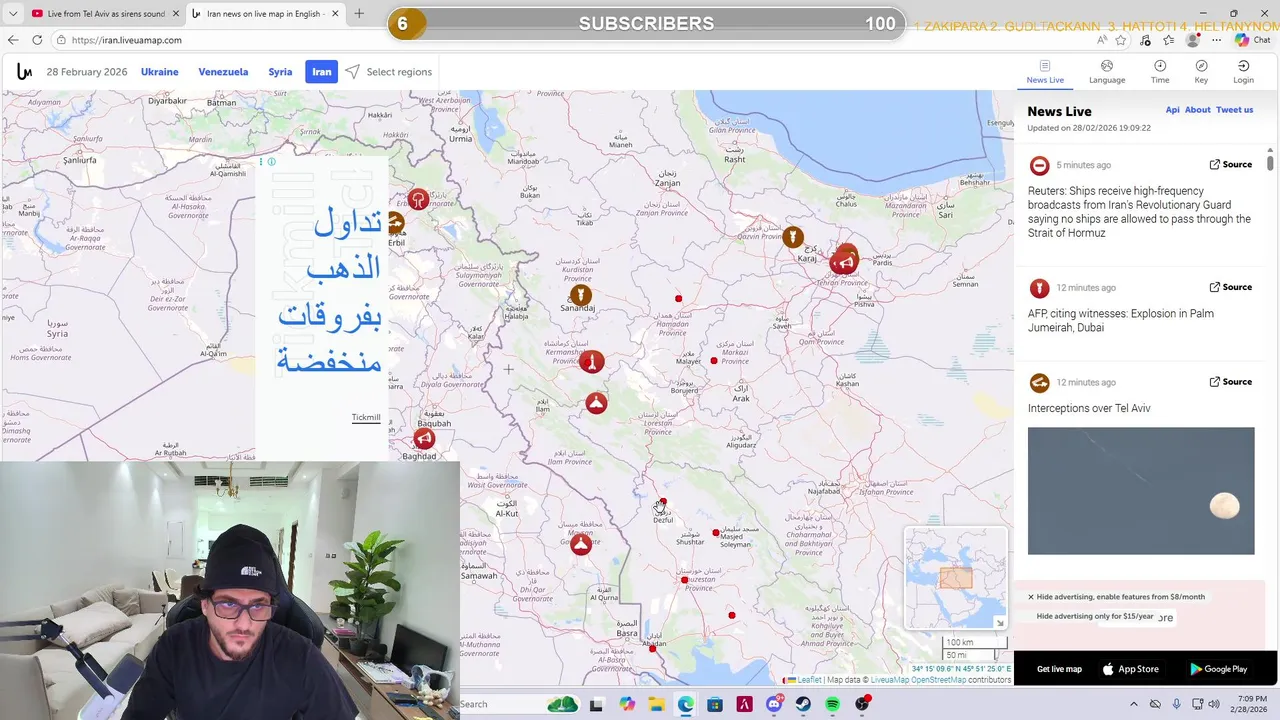Click the red dot marker near Masjed Soleyman
Viewport: 1280px width, 720px height.
716,533
